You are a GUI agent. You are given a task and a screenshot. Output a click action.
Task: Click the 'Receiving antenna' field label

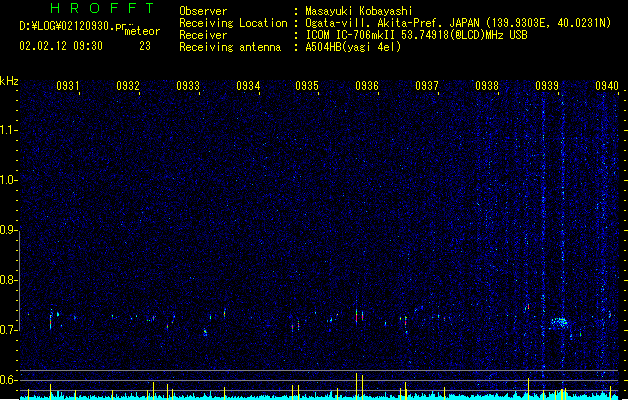230,47
